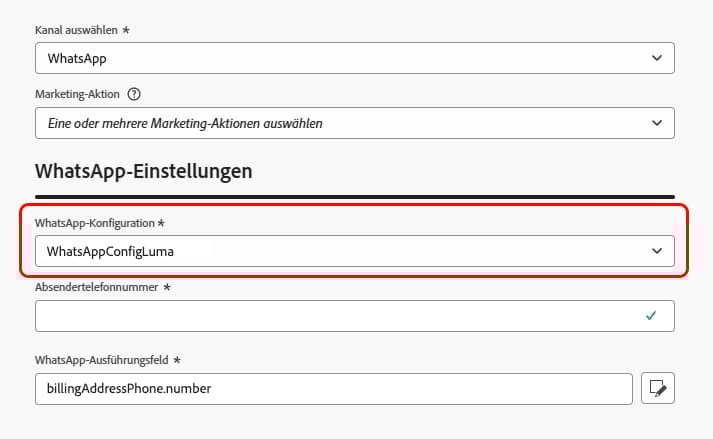Select the WhatsApp value in channel field
This screenshot has width=713, height=439.
click(x=76, y=58)
